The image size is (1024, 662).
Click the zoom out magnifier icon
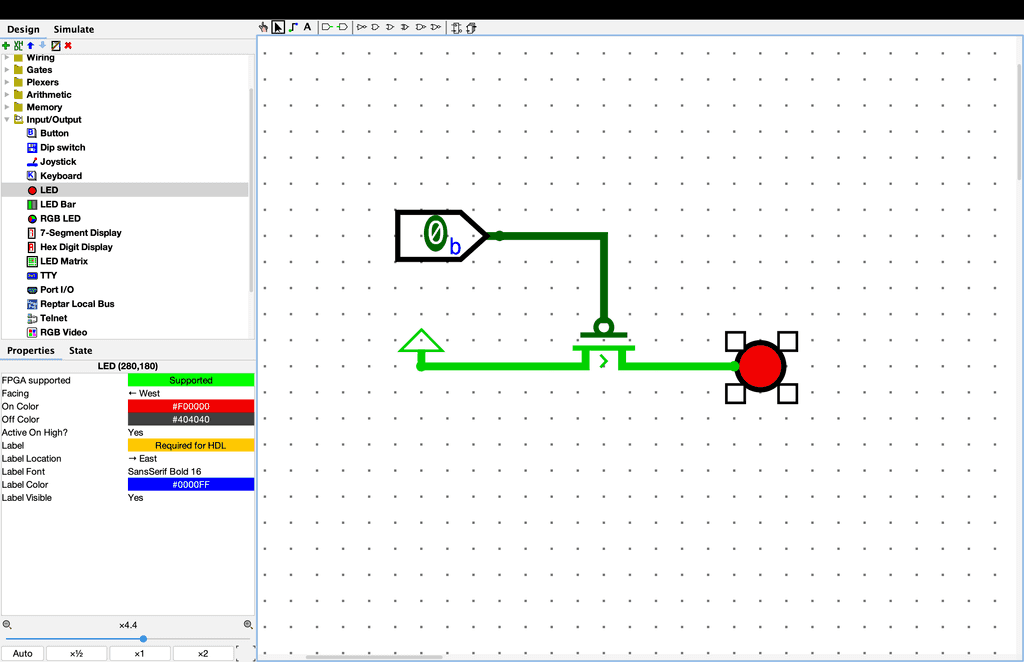[7, 624]
